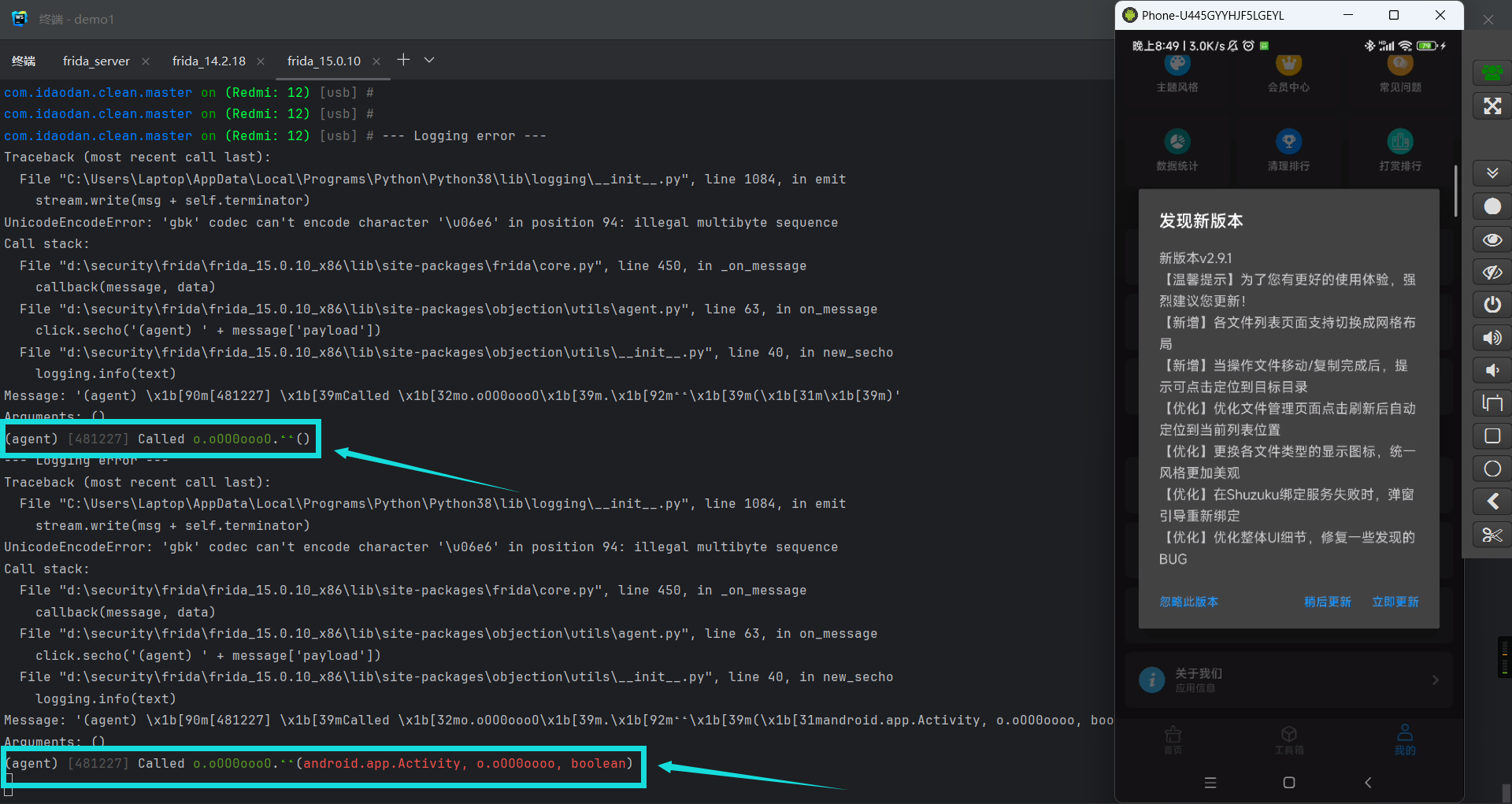Turn the phone screen off (crossed eye icon)
1512x804 pixels.
[1492, 272]
